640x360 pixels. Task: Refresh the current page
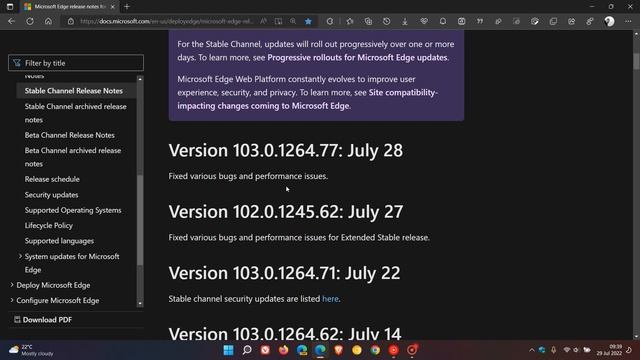pos(30,21)
